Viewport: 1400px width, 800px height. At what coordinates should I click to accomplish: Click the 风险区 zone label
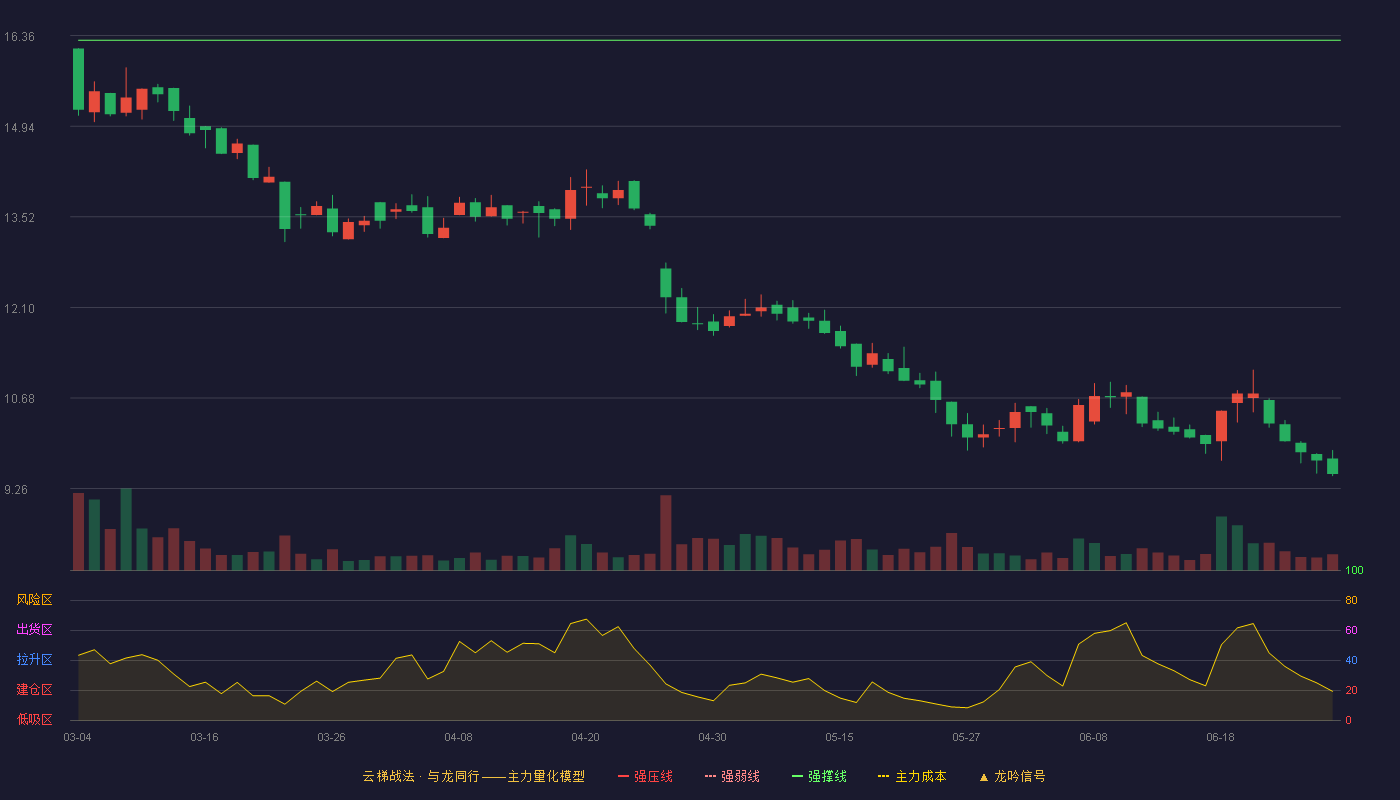pos(34,600)
